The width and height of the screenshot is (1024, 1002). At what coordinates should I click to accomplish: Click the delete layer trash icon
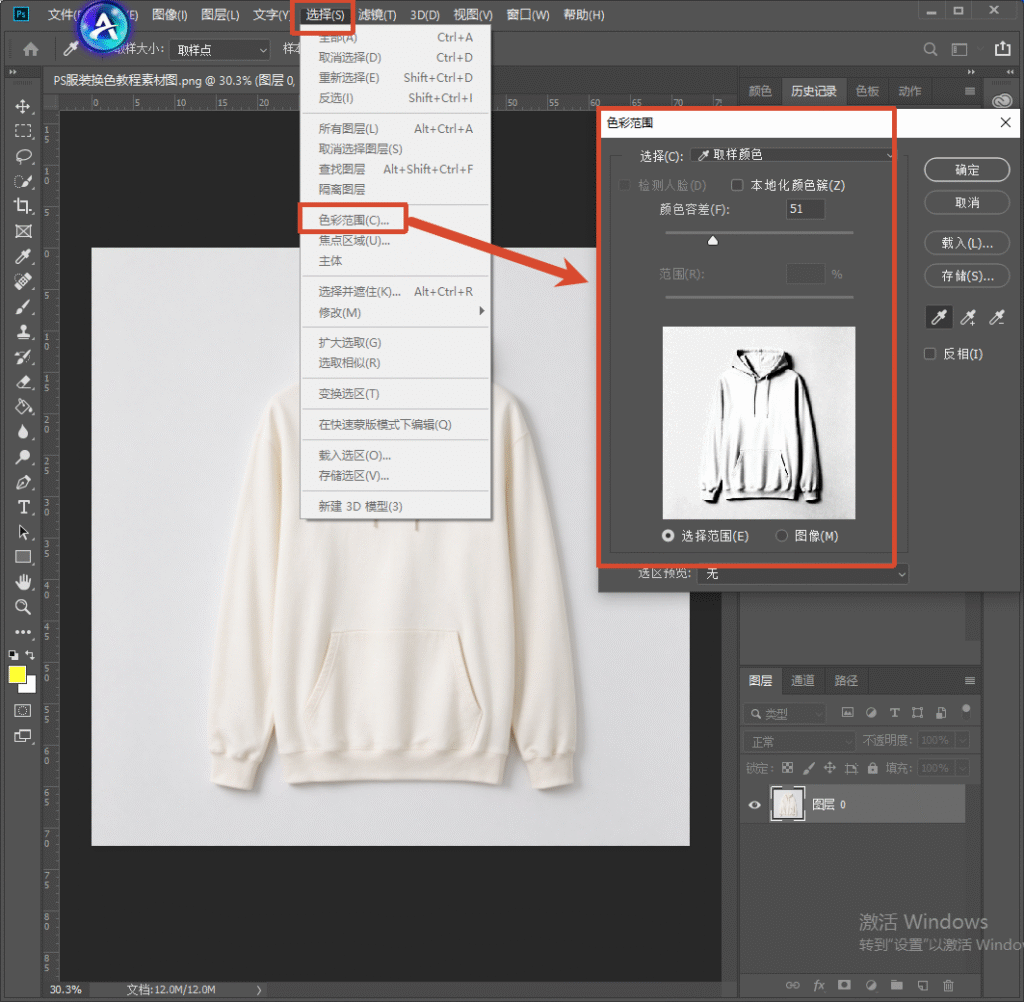point(948,985)
